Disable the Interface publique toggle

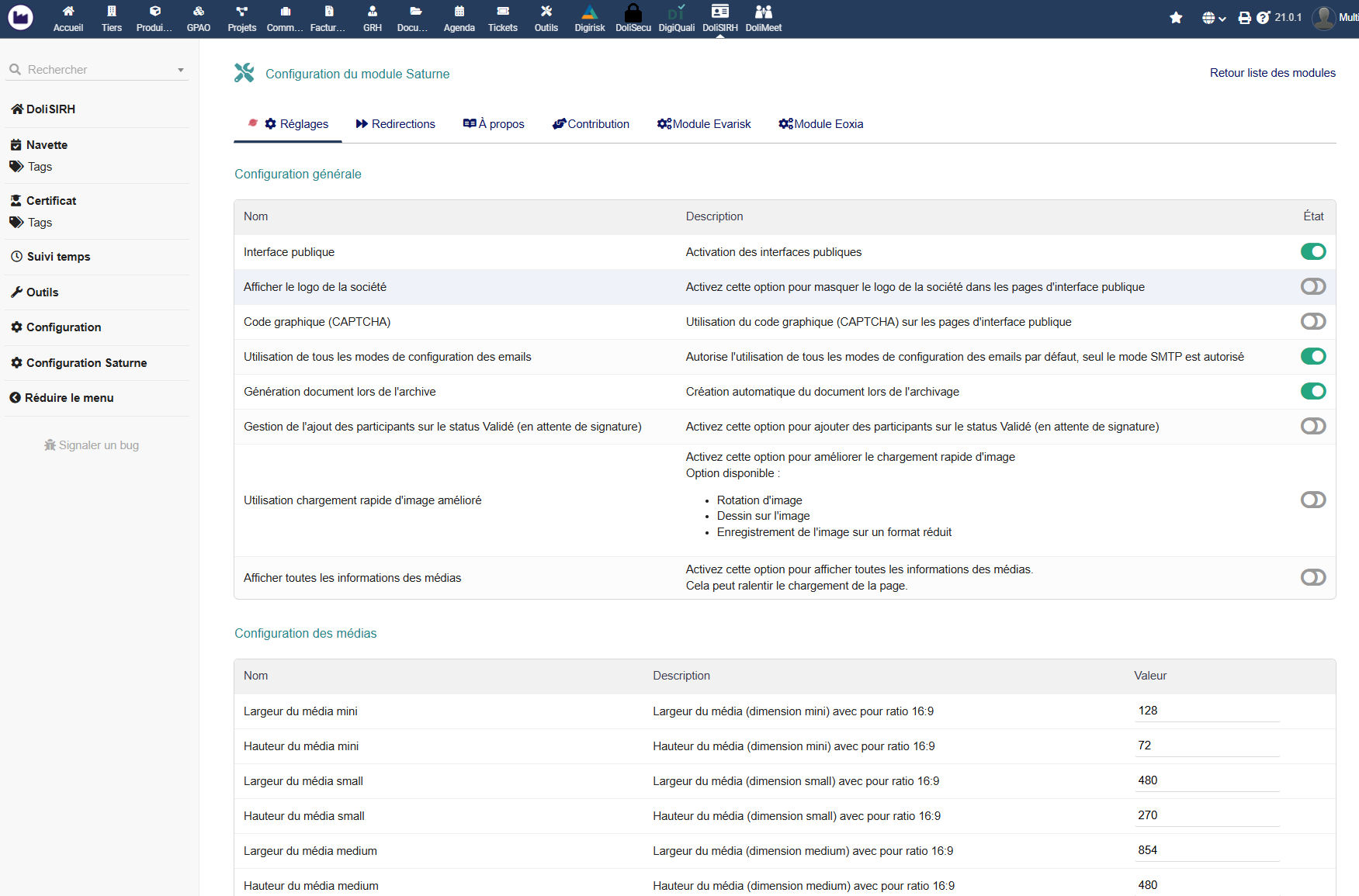point(1313,251)
